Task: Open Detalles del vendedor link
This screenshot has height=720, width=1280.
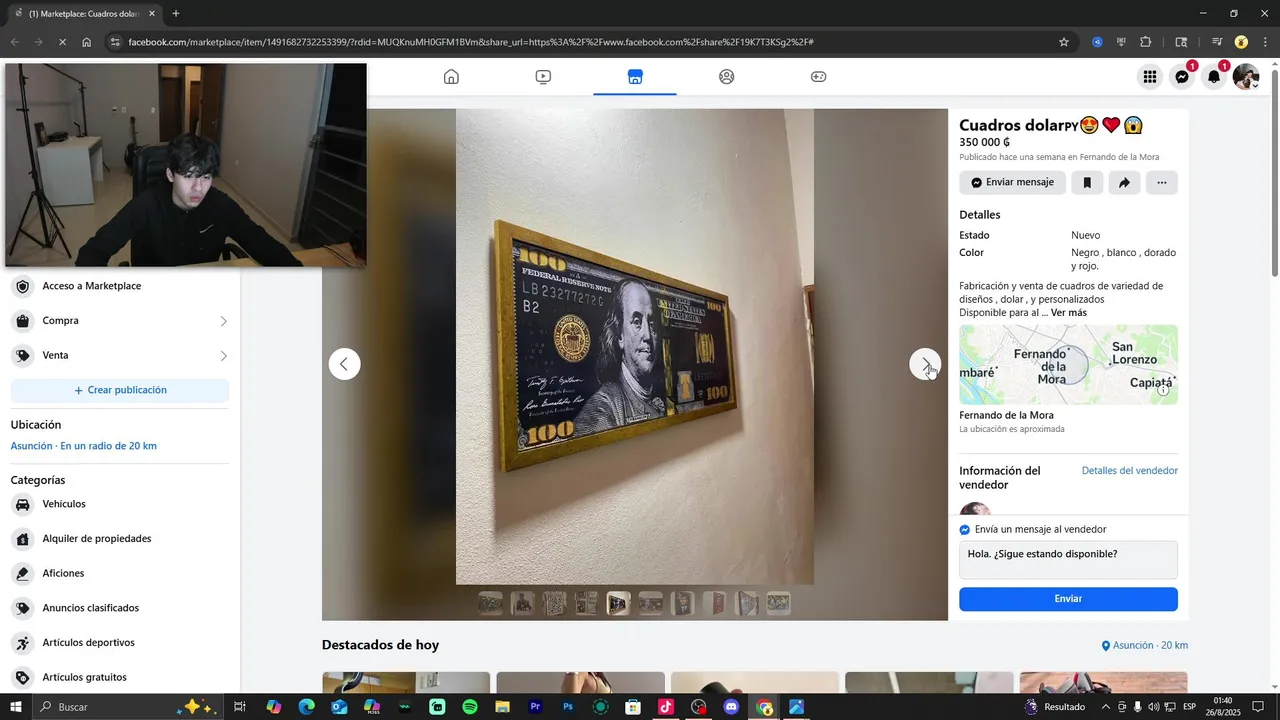Action: (x=1130, y=471)
